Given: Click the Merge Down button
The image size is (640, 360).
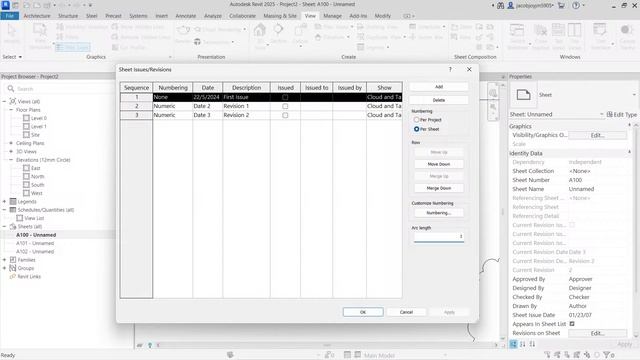Looking at the screenshot, I should pyautogui.click(x=439, y=188).
